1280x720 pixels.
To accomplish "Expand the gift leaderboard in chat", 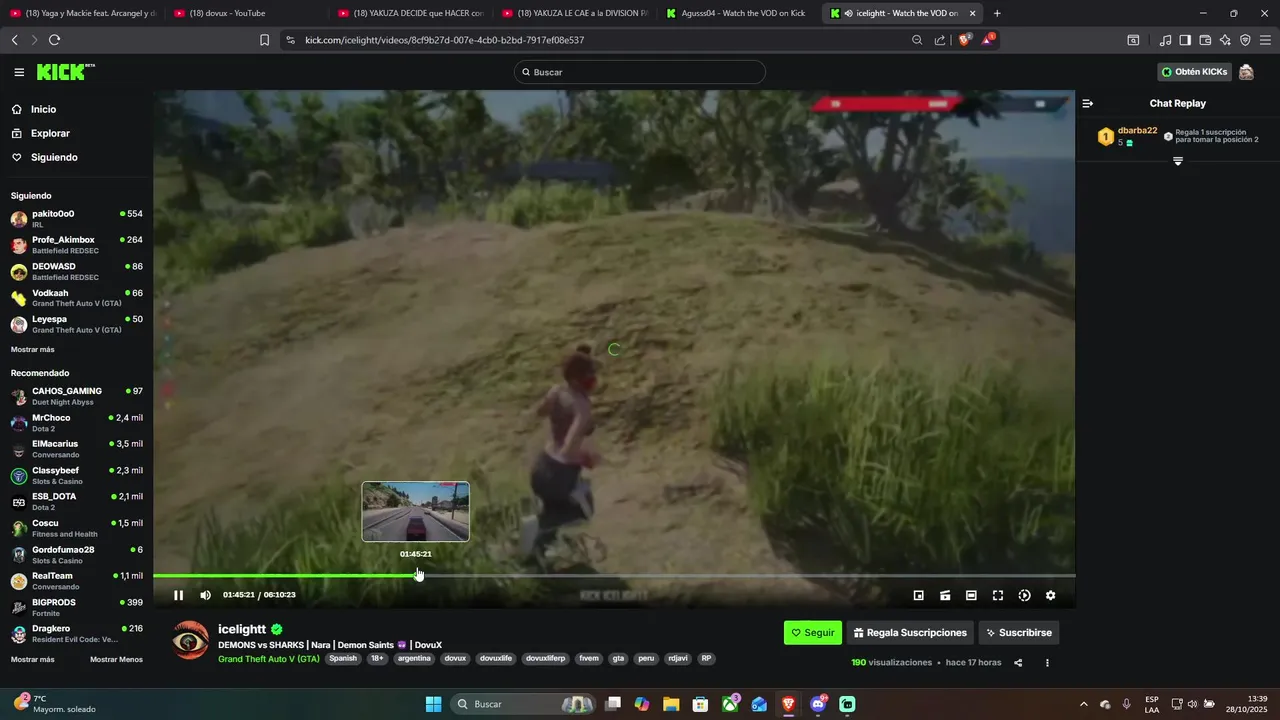I will (1177, 161).
